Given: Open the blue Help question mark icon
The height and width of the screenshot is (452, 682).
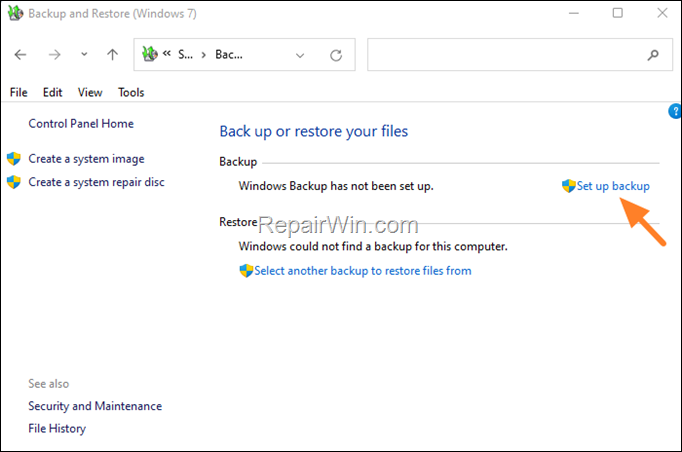Looking at the screenshot, I should (675, 111).
